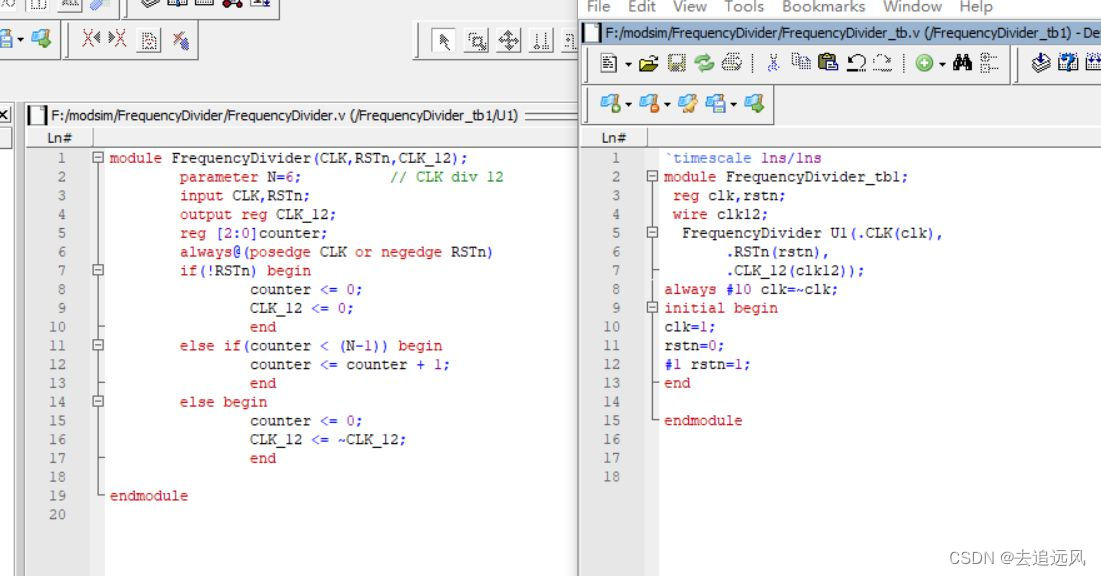Click '#1 rstn=1;' code line

pyautogui.click(x=707, y=365)
